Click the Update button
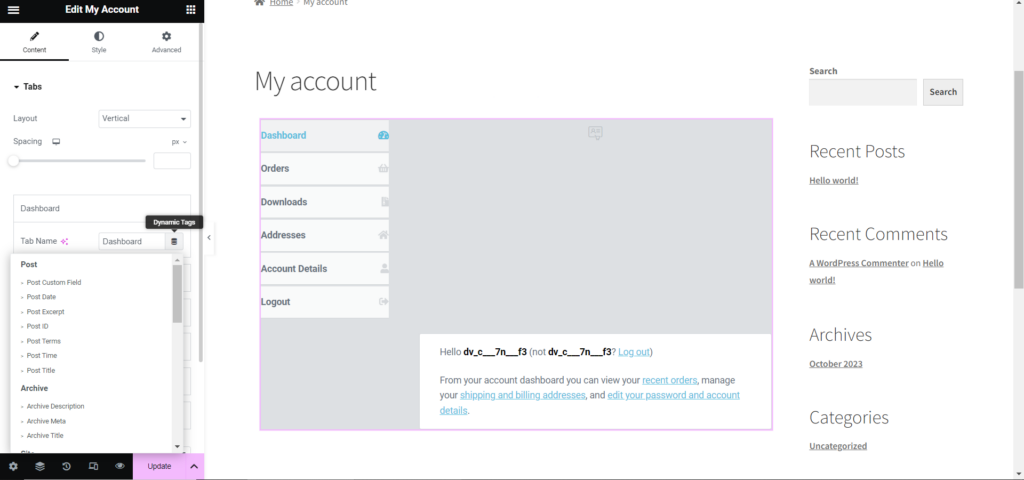 click(159, 466)
